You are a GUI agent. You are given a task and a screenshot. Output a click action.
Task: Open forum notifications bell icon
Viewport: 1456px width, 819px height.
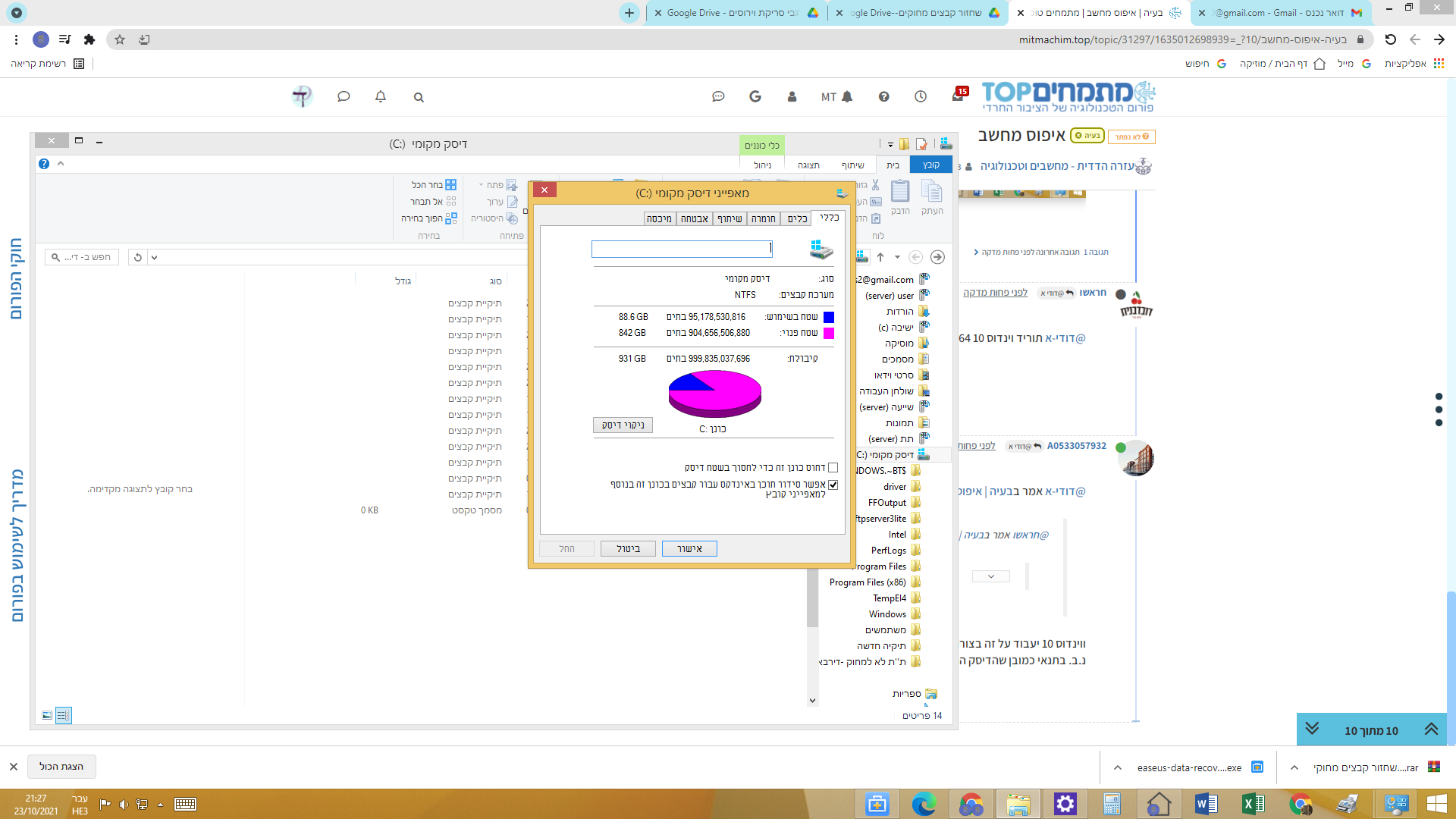[x=381, y=97]
